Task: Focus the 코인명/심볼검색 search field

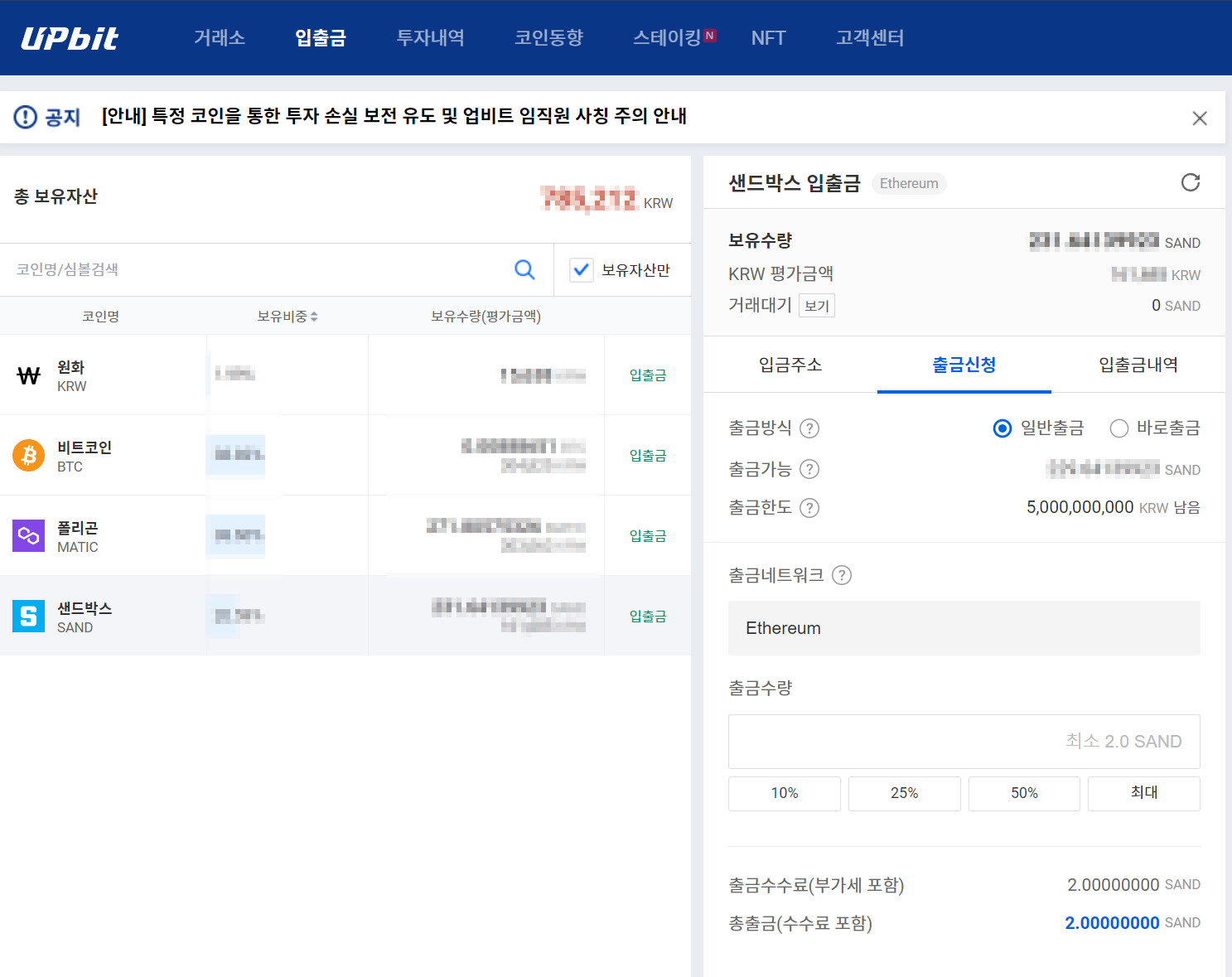Action: tap(257, 269)
